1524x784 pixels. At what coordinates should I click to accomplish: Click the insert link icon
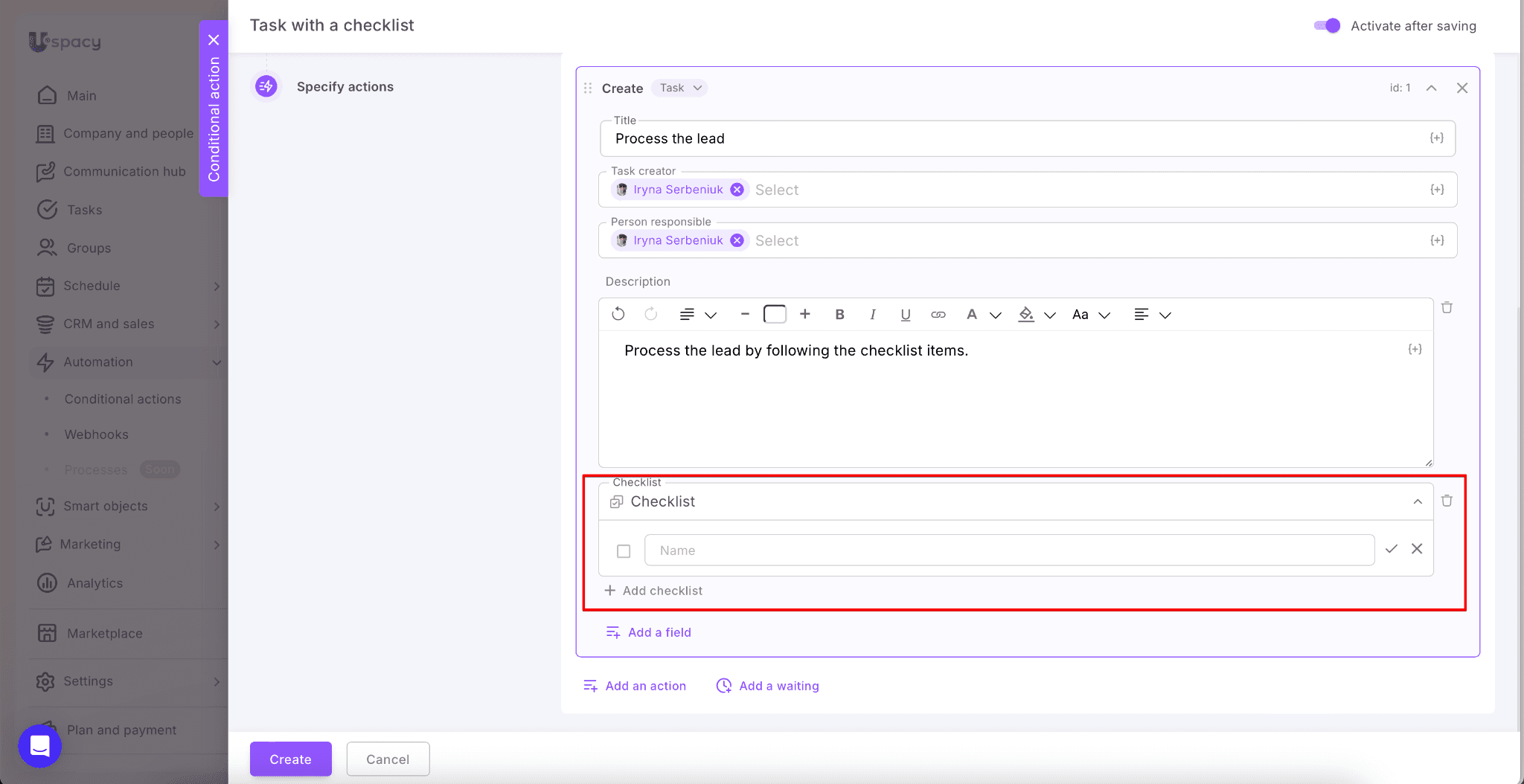[x=938, y=315]
